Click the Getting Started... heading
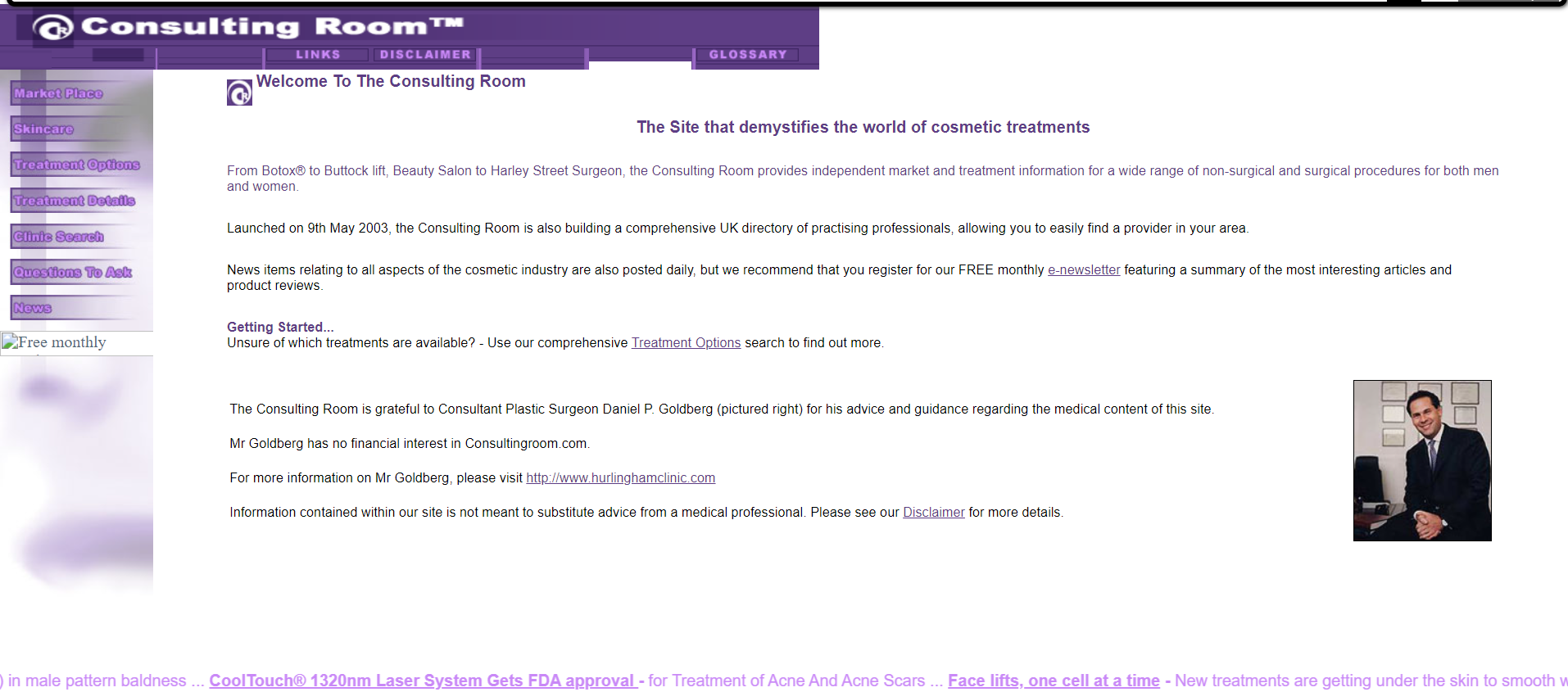The image size is (1568, 692). pos(280,327)
